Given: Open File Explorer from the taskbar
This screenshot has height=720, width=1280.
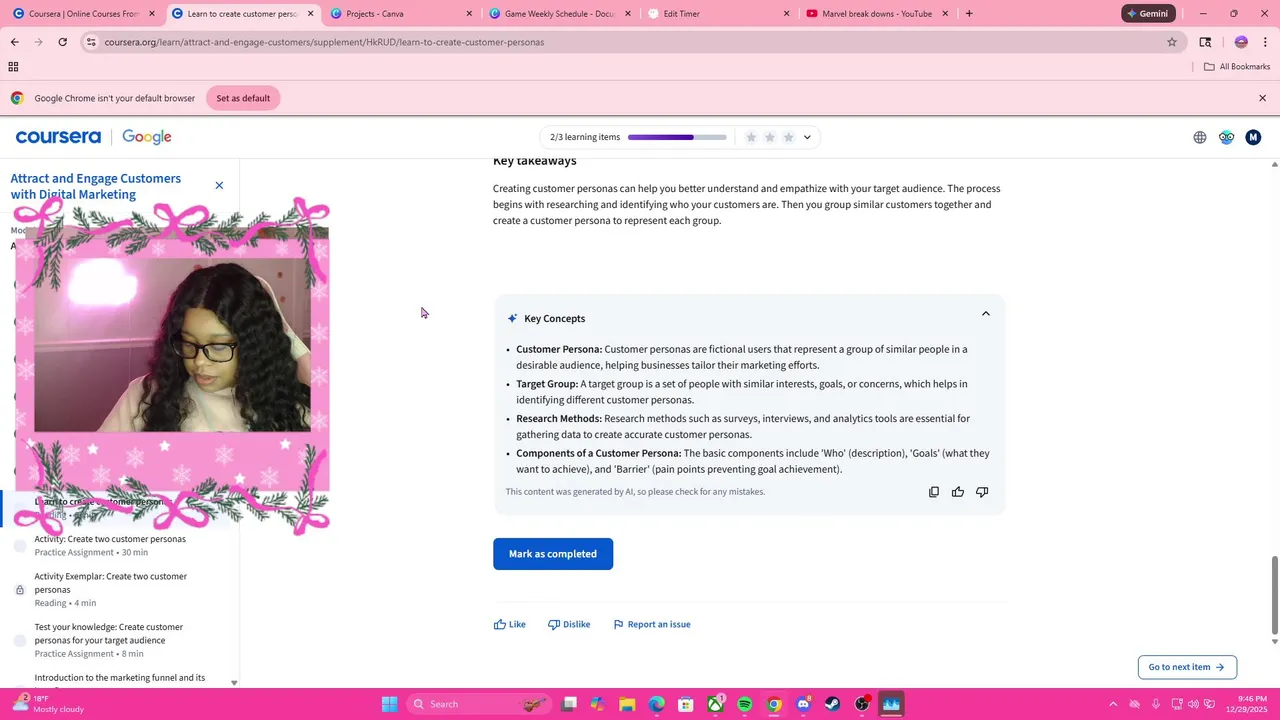Looking at the screenshot, I should pyautogui.click(x=627, y=704).
